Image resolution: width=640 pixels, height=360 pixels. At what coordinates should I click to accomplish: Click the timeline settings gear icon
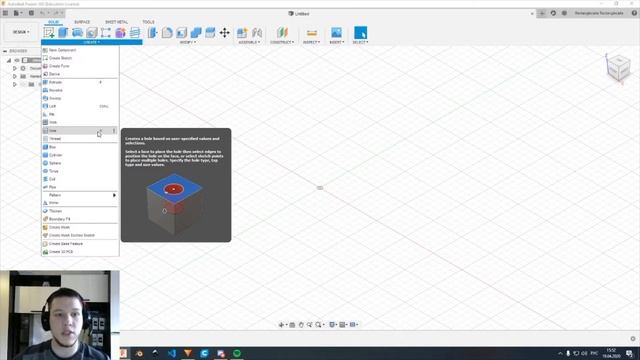[633, 339]
